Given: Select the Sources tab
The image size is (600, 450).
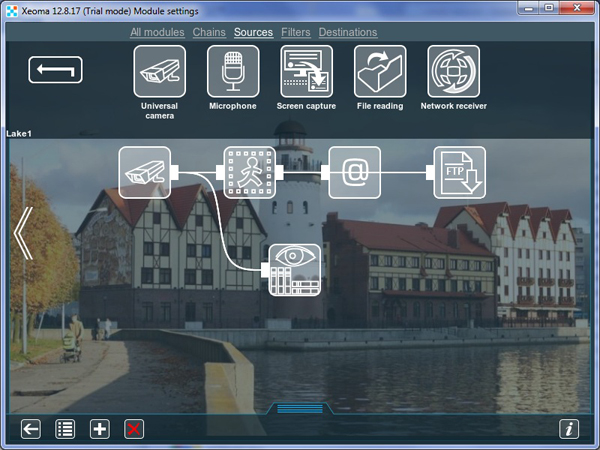Looking at the screenshot, I should (253, 32).
